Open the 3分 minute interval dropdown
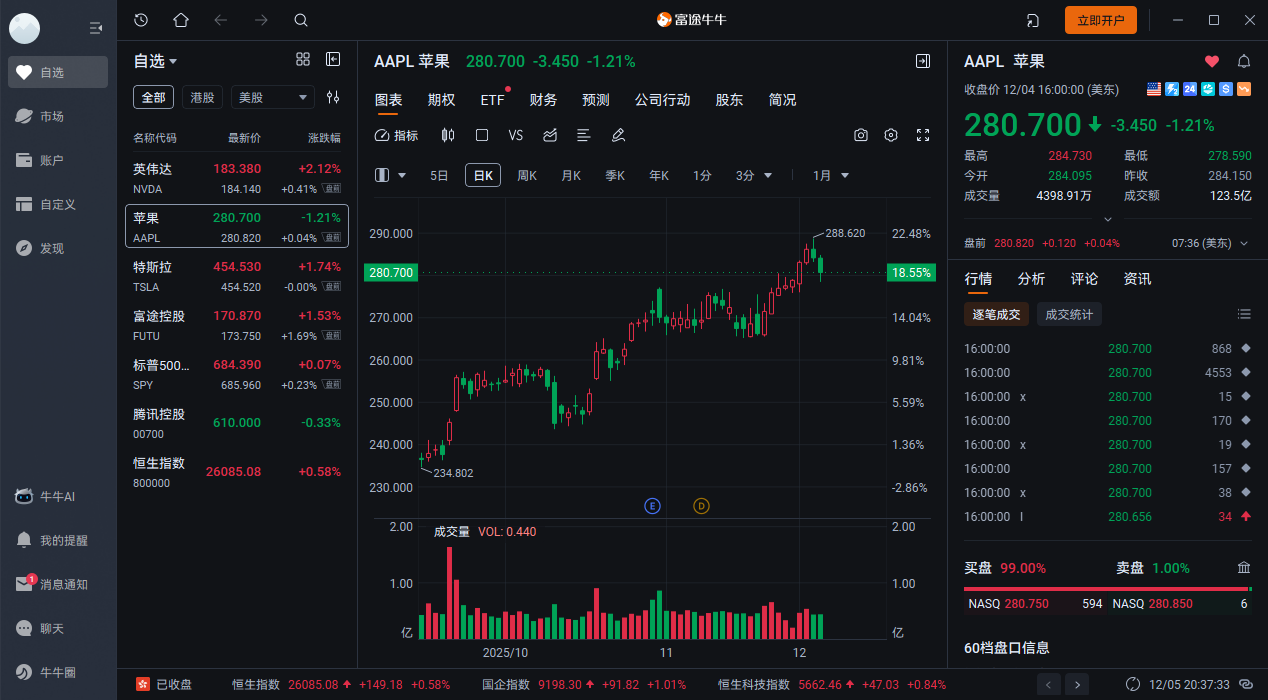The height and width of the screenshot is (700, 1268). pyautogui.click(x=755, y=175)
